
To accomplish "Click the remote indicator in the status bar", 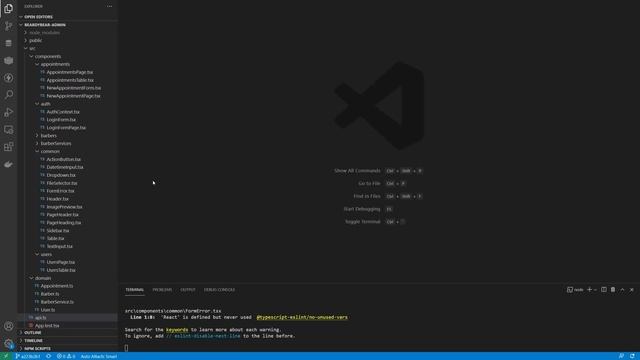I will (6, 356).
